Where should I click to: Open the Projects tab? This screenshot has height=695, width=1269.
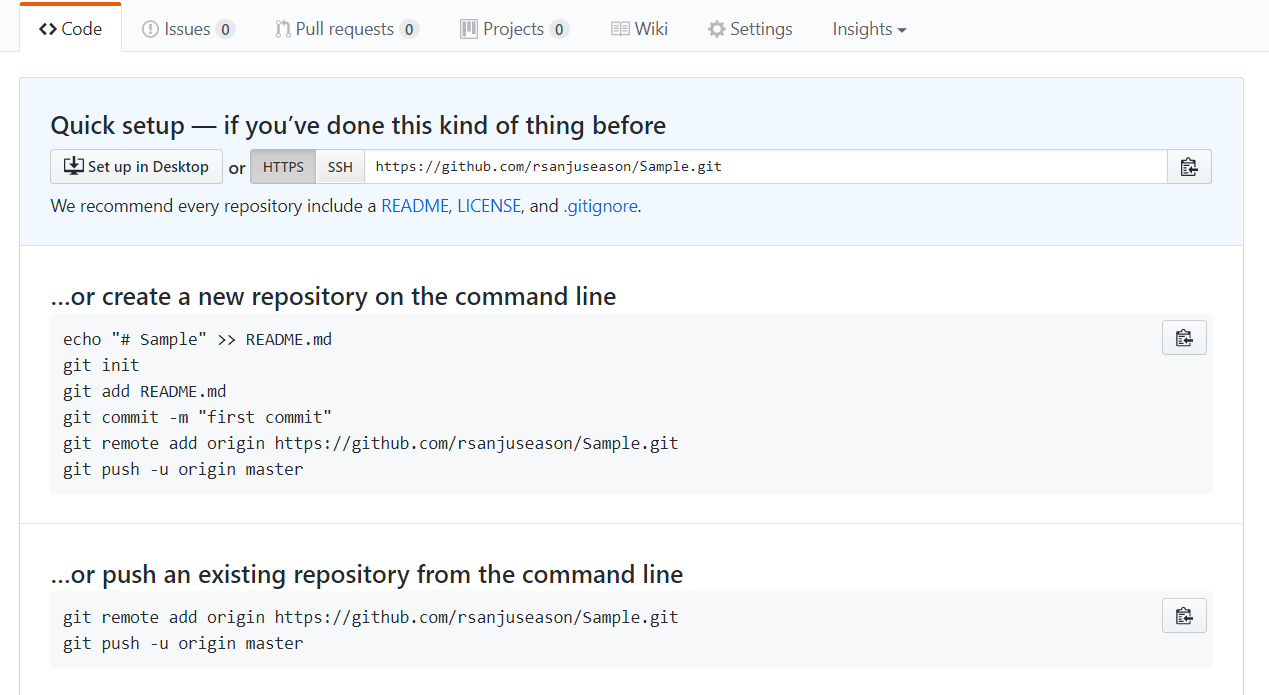(x=513, y=29)
